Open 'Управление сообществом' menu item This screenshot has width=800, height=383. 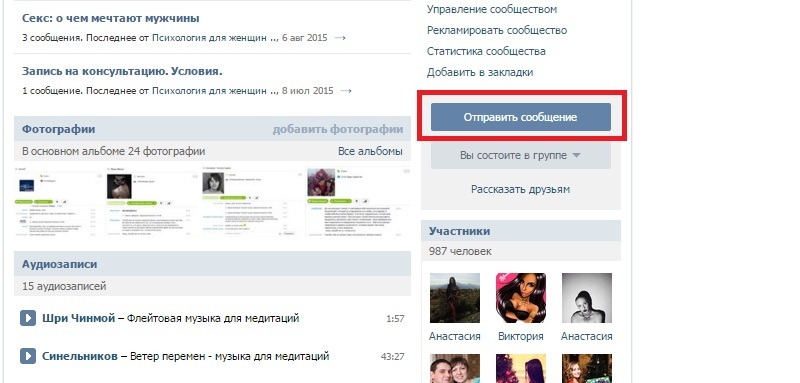tap(492, 9)
